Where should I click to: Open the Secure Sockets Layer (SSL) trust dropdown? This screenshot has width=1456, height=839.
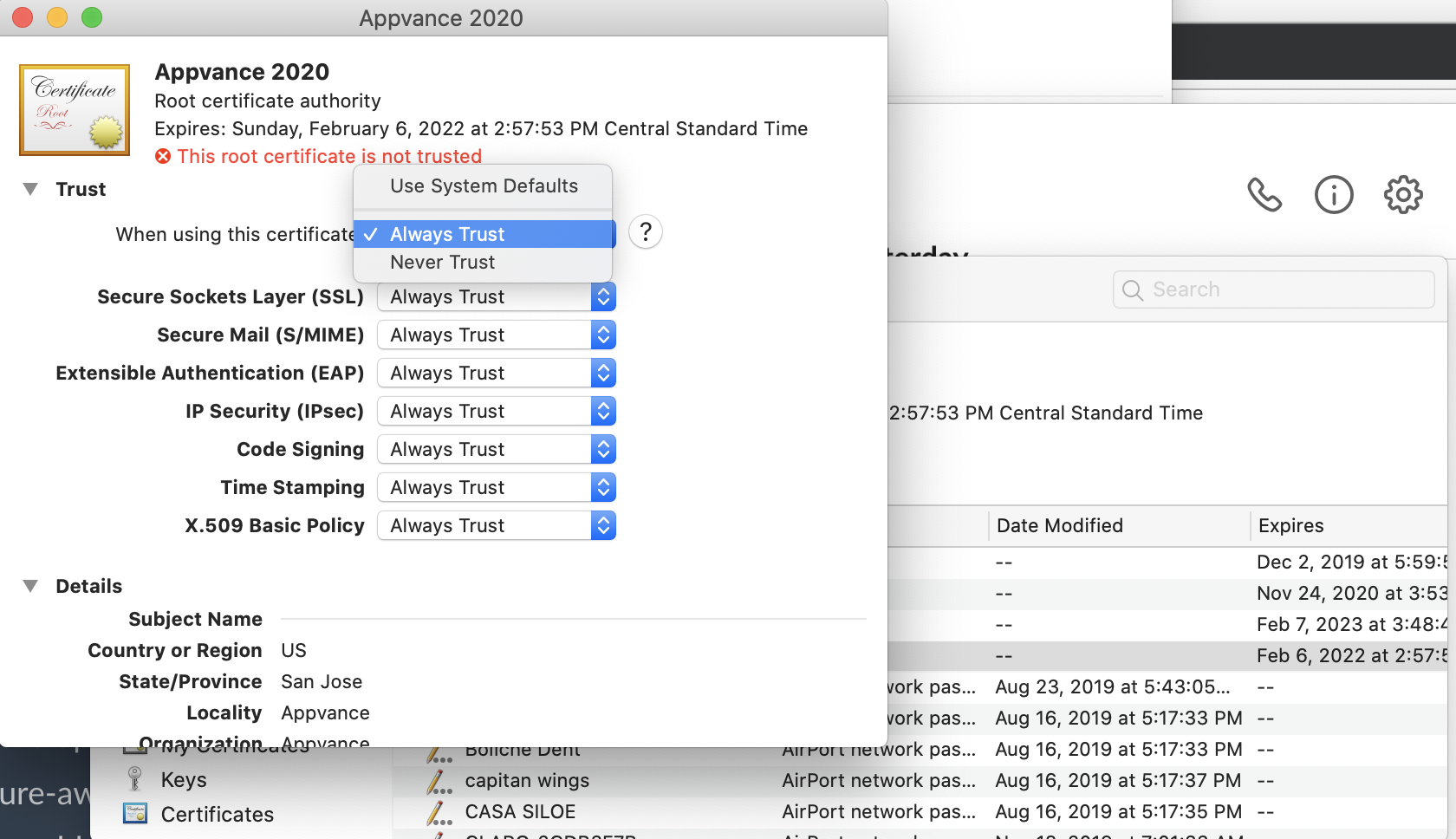(497, 296)
